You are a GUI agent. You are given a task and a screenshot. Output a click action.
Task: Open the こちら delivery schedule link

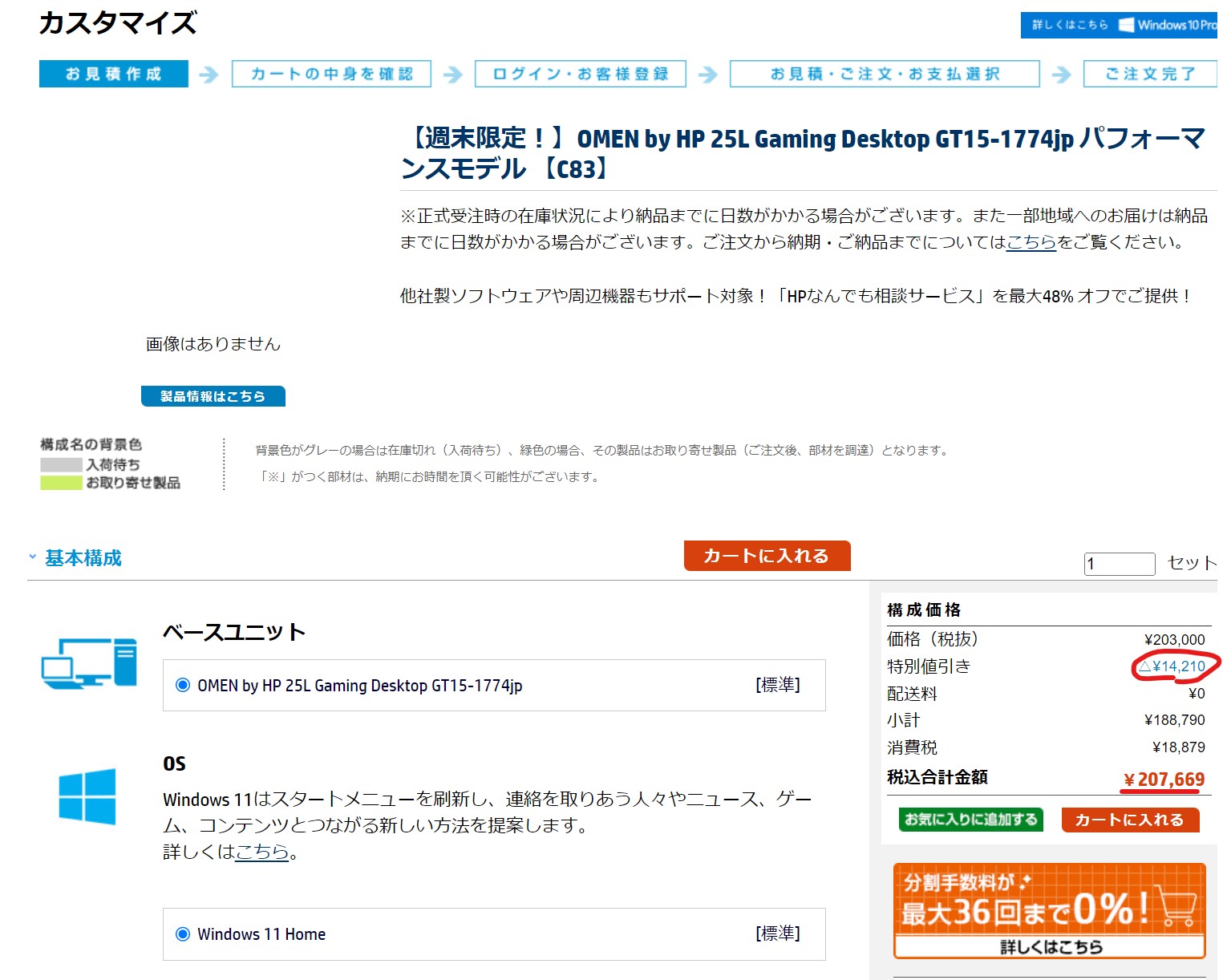pos(1031,242)
